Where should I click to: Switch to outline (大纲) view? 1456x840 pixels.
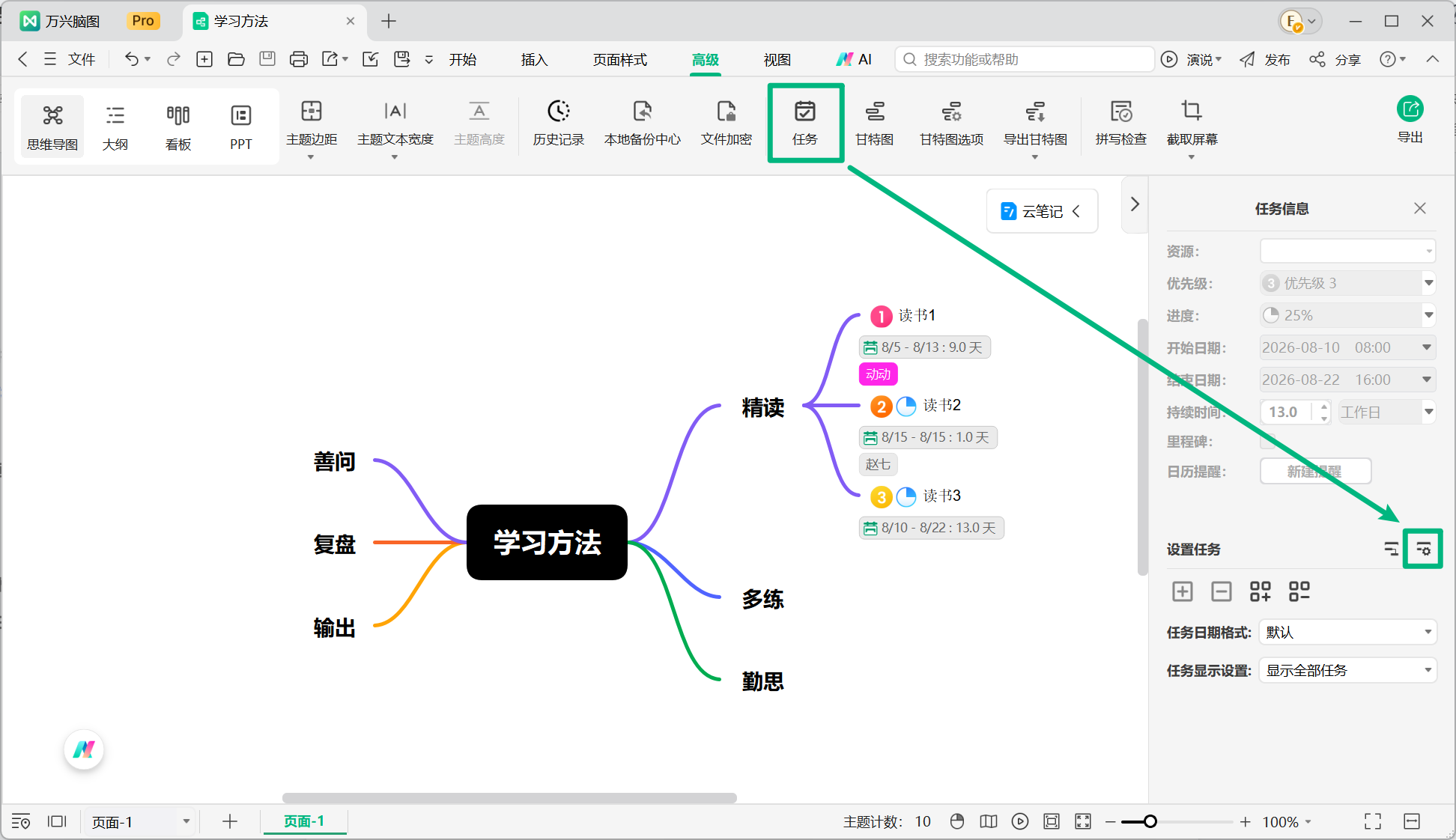(115, 127)
